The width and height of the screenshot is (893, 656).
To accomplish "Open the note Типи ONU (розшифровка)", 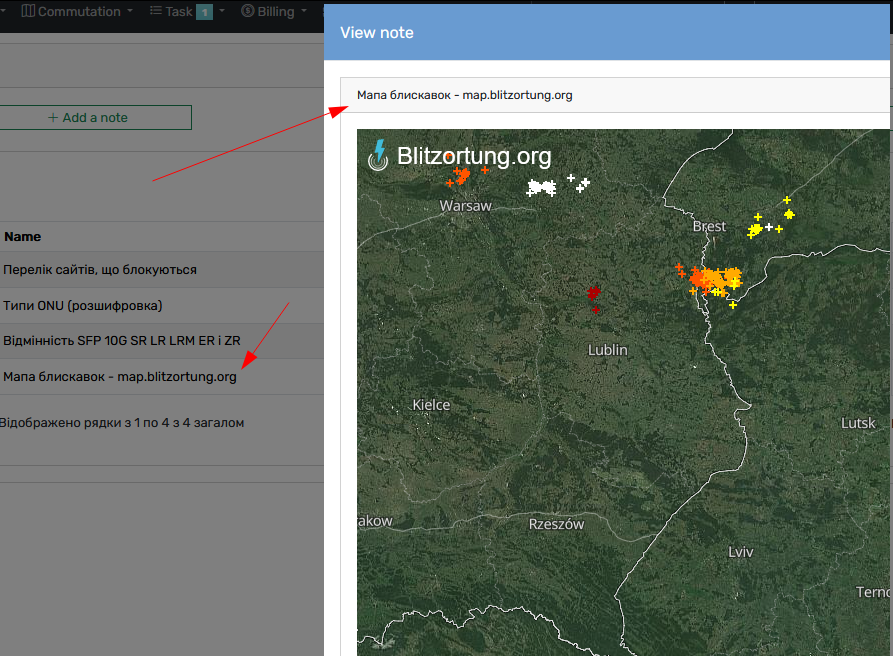I will click(83, 305).
